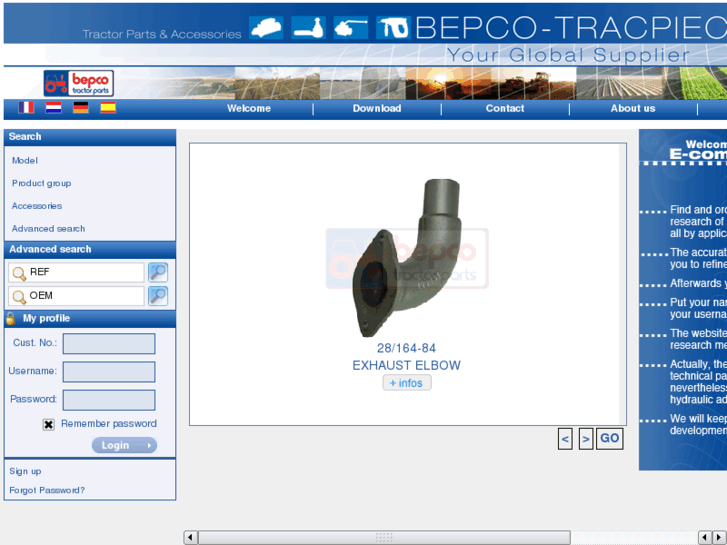Focus the Cust. No. input field
Viewport: 727px width, 545px height.
pyautogui.click(x=109, y=344)
